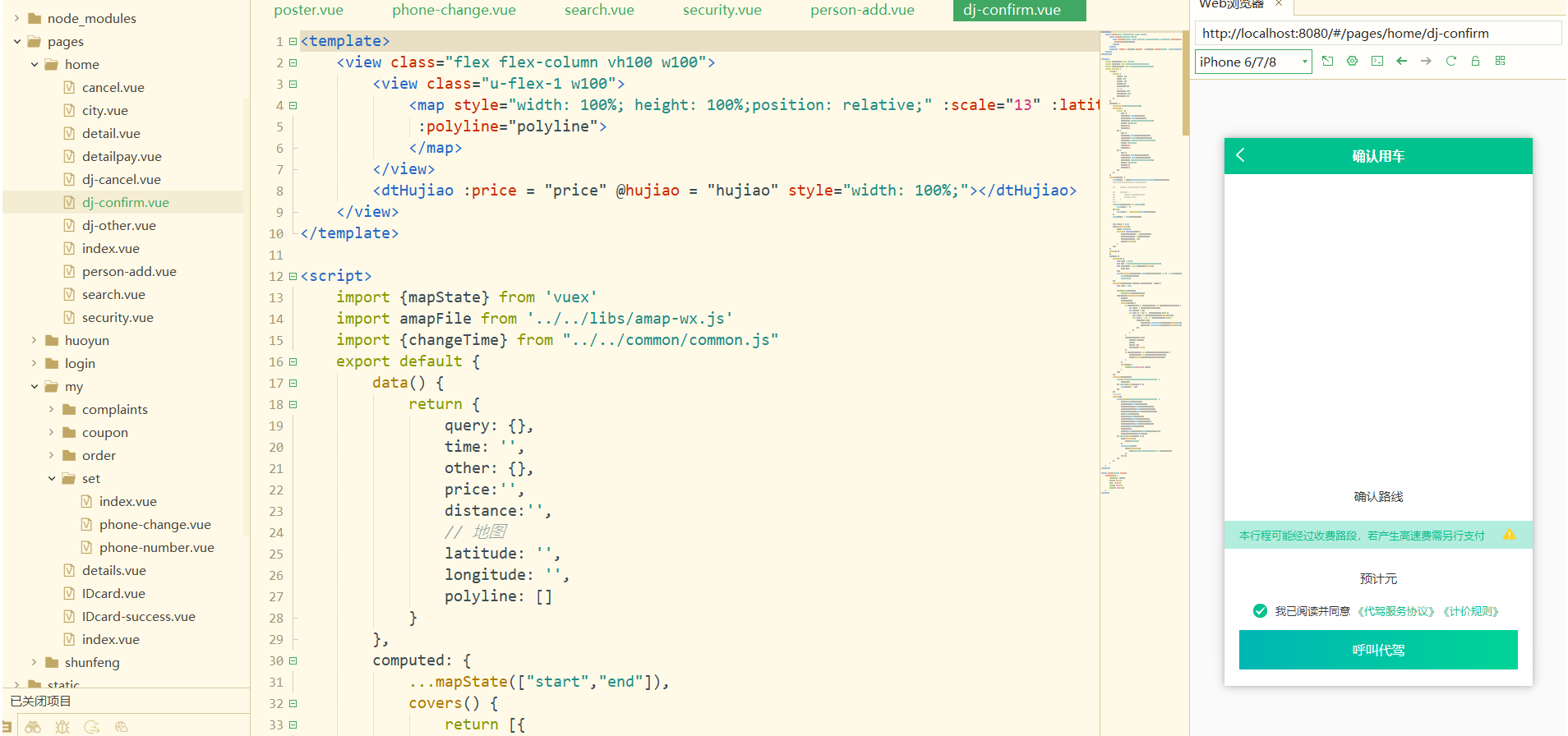Switch to the security.vue editor tab
This screenshot has width=1568, height=736.
point(722,10)
